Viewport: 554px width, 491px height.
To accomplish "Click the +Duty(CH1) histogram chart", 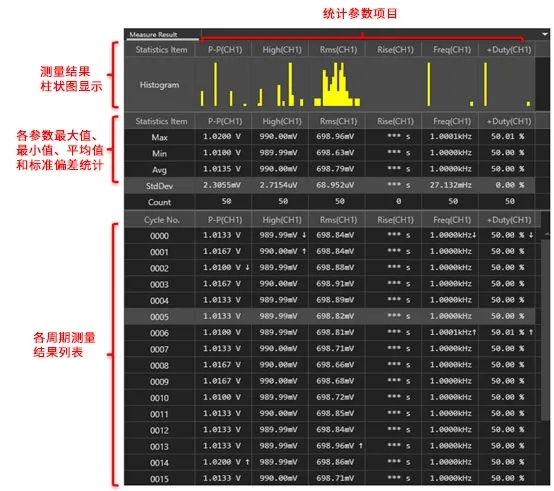I will coord(507,84).
